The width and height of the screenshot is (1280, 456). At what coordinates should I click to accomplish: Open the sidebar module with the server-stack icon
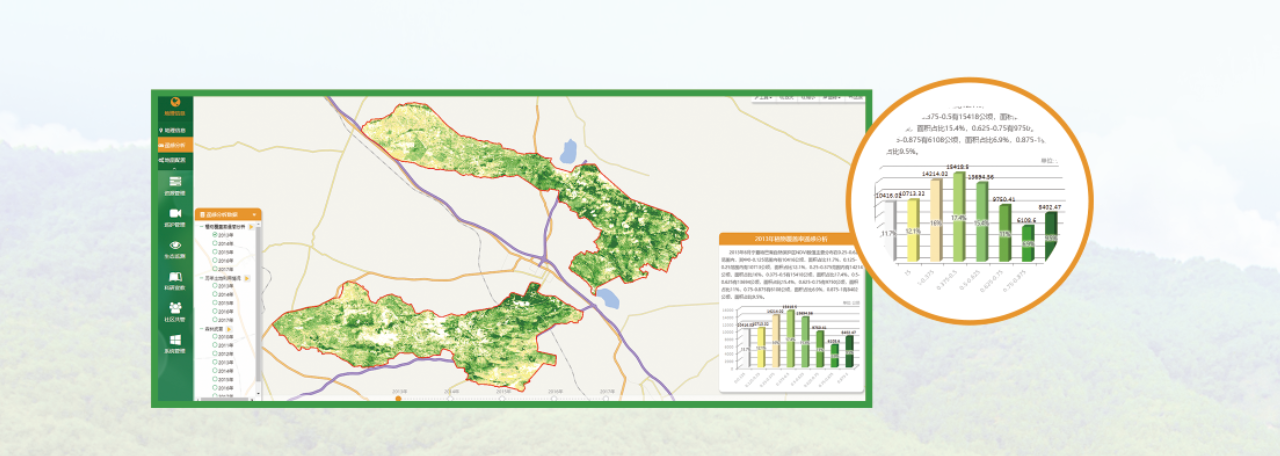pos(175,184)
